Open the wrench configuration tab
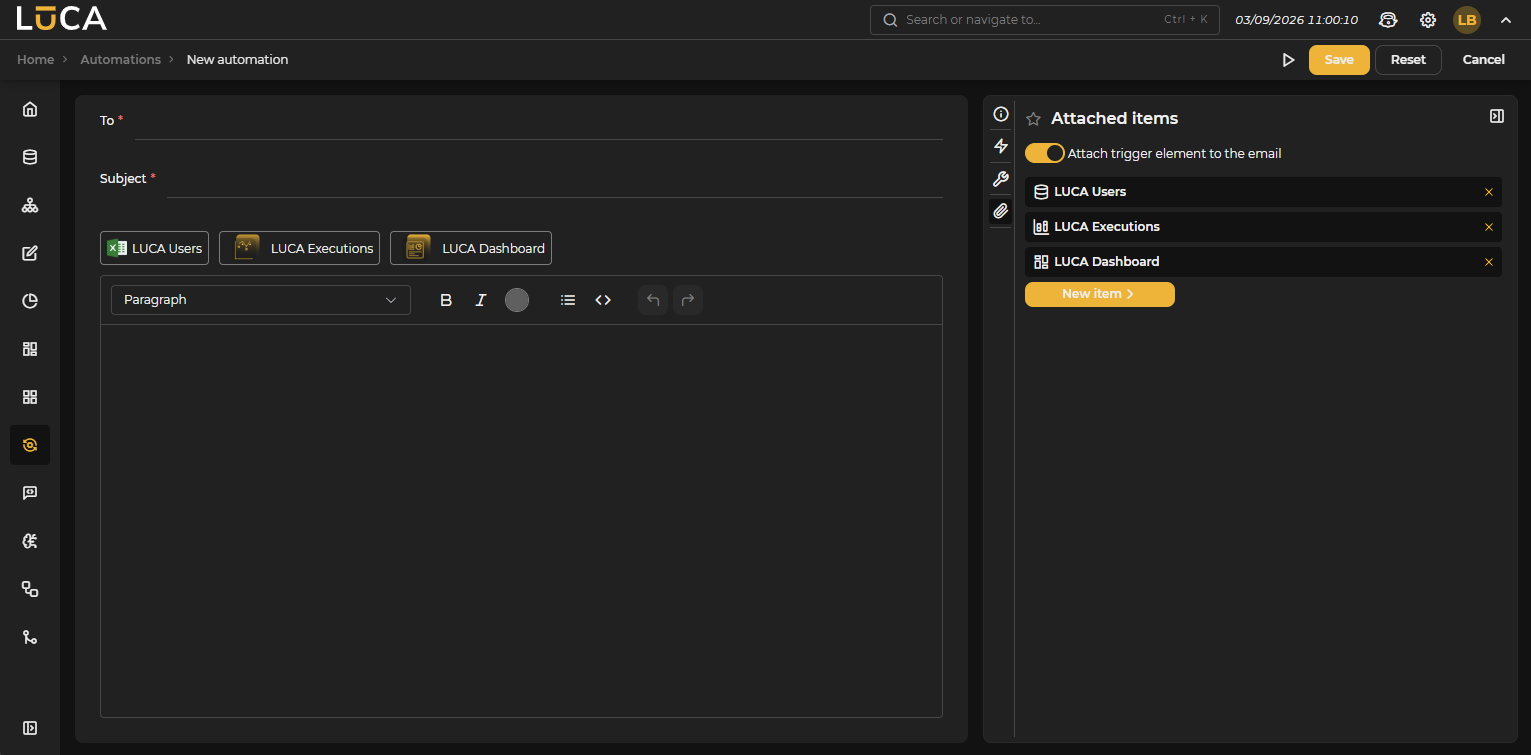This screenshot has height=755, width=1531. click(1001, 179)
